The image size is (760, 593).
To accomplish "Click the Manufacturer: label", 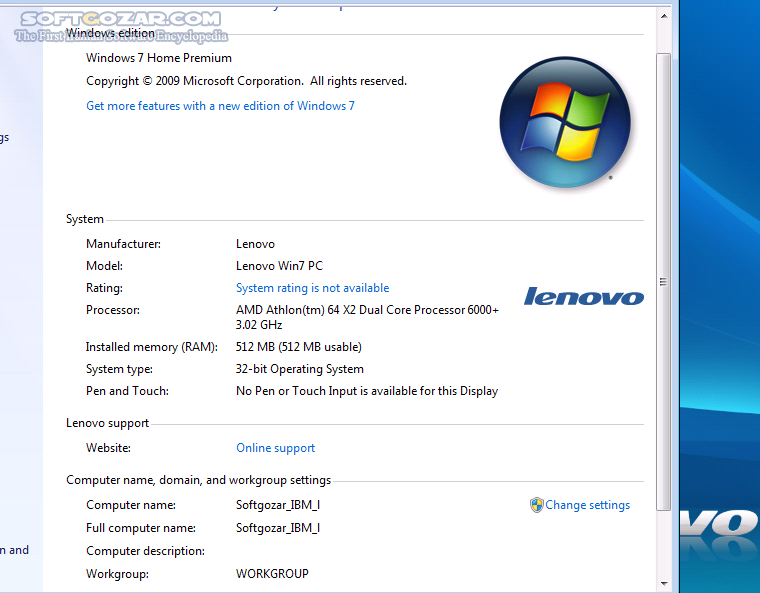I will [124, 244].
